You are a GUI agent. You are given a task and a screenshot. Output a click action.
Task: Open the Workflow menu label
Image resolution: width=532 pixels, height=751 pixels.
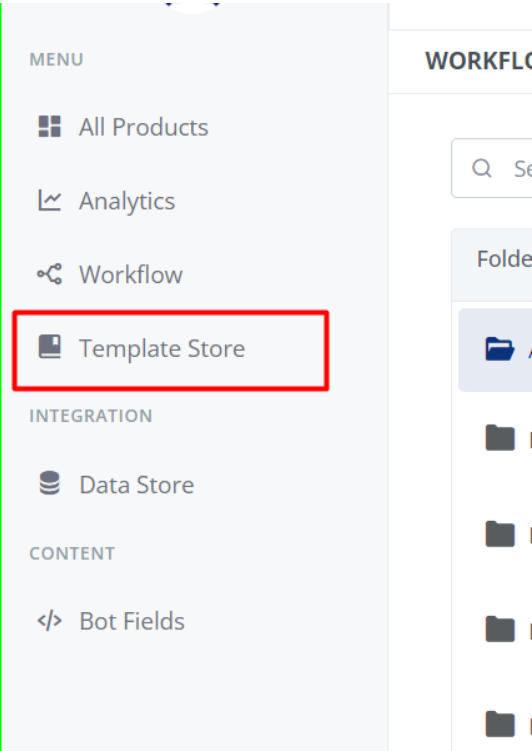(x=131, y=274)
